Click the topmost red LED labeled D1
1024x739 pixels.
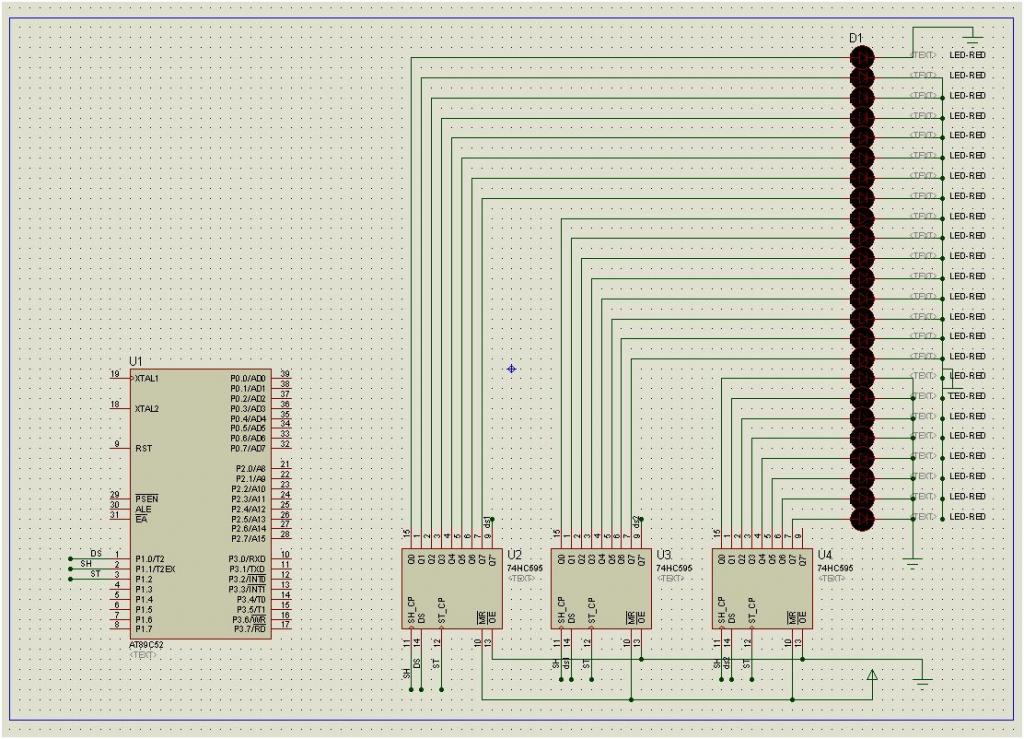coord(862,57)
